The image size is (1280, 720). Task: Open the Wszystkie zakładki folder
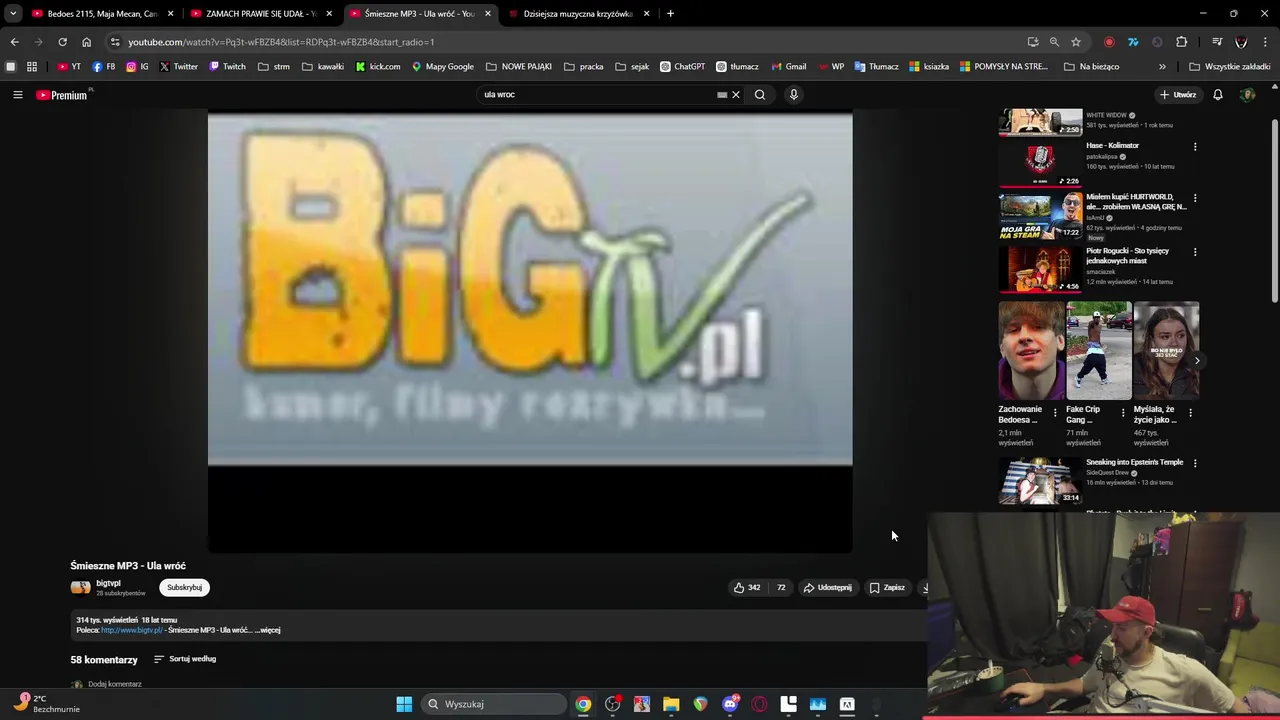1230,67
